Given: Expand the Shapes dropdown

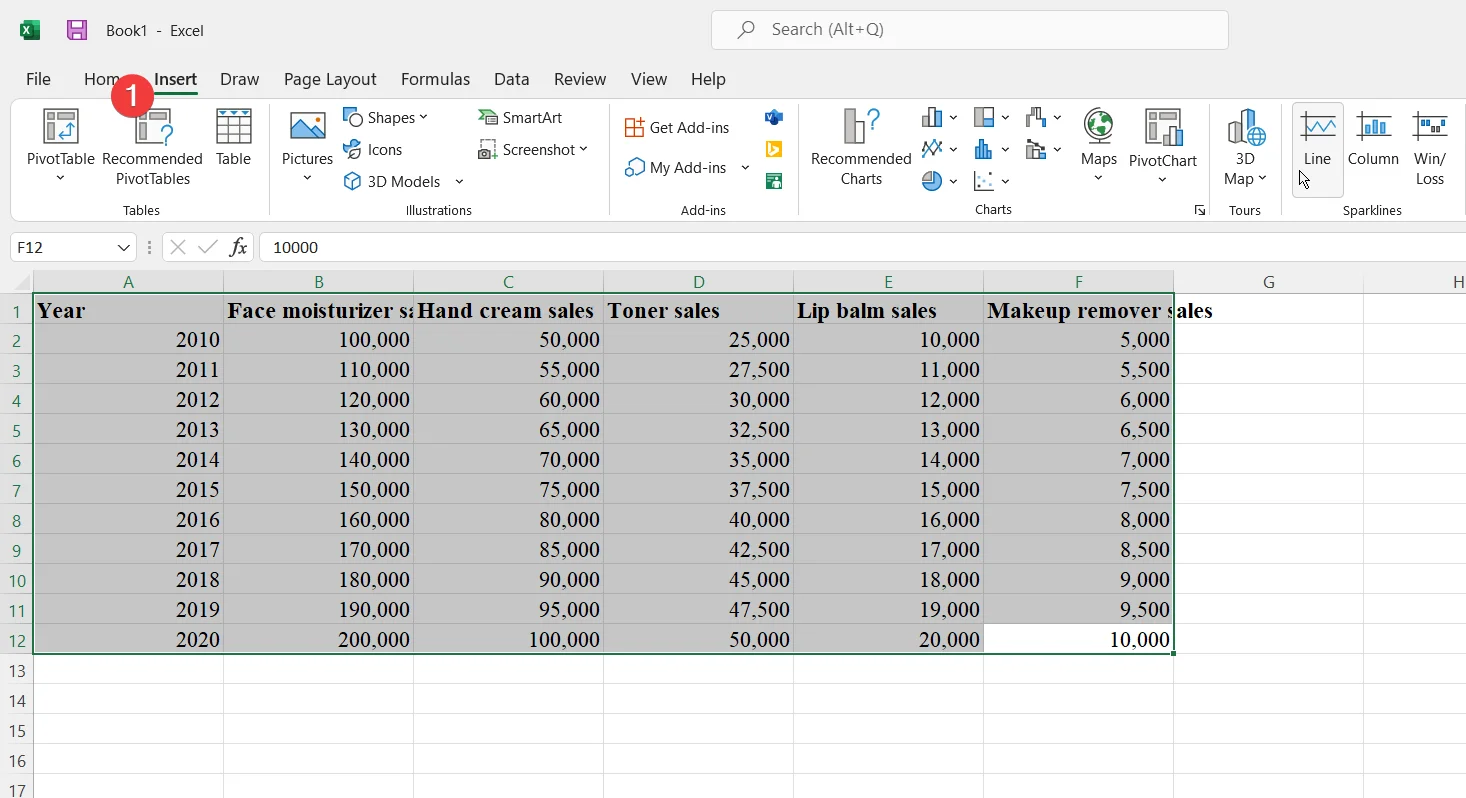Looking at the screenshot, I should coord(423,117).
